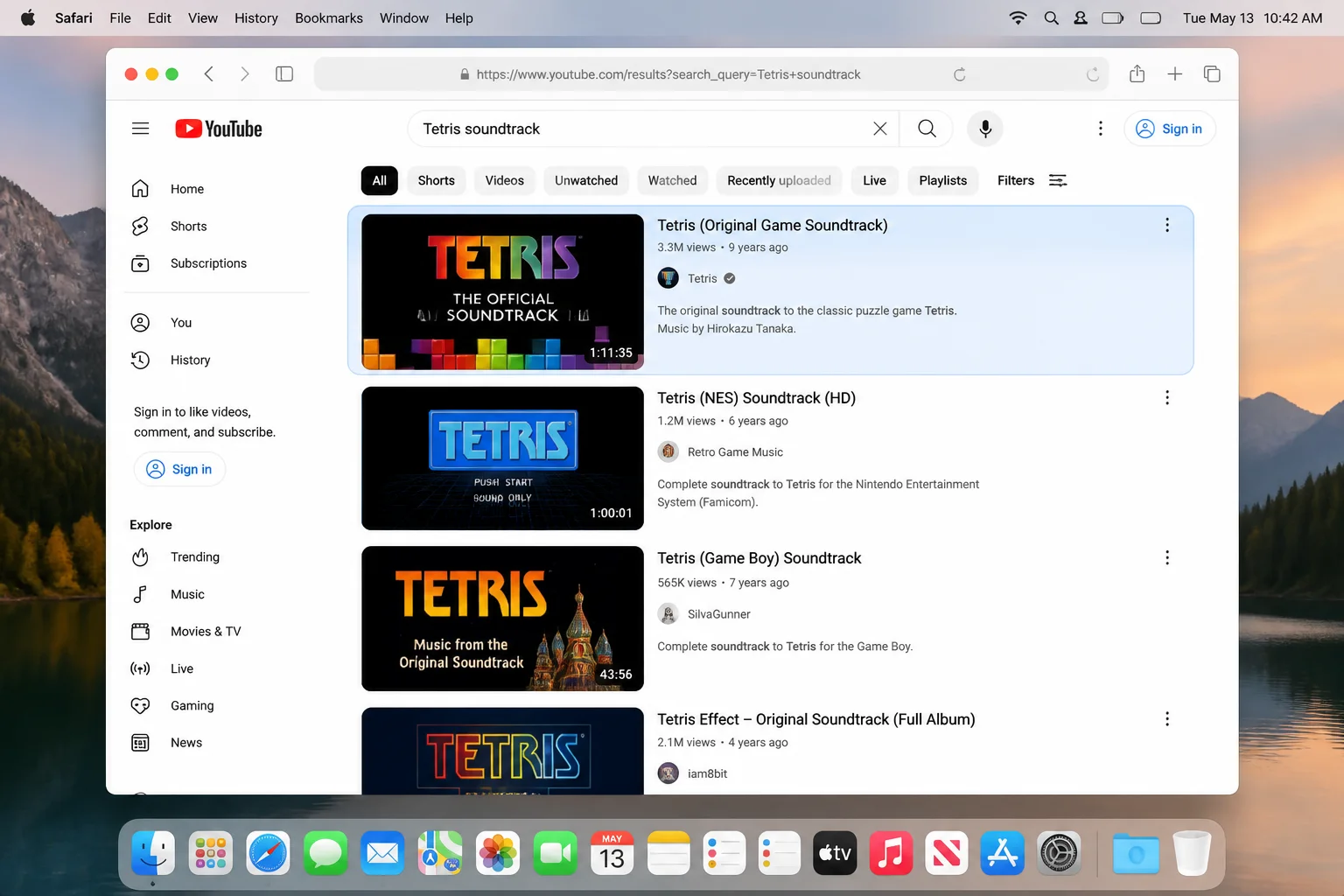Click the sidebar Sign in button

point(179,469)
